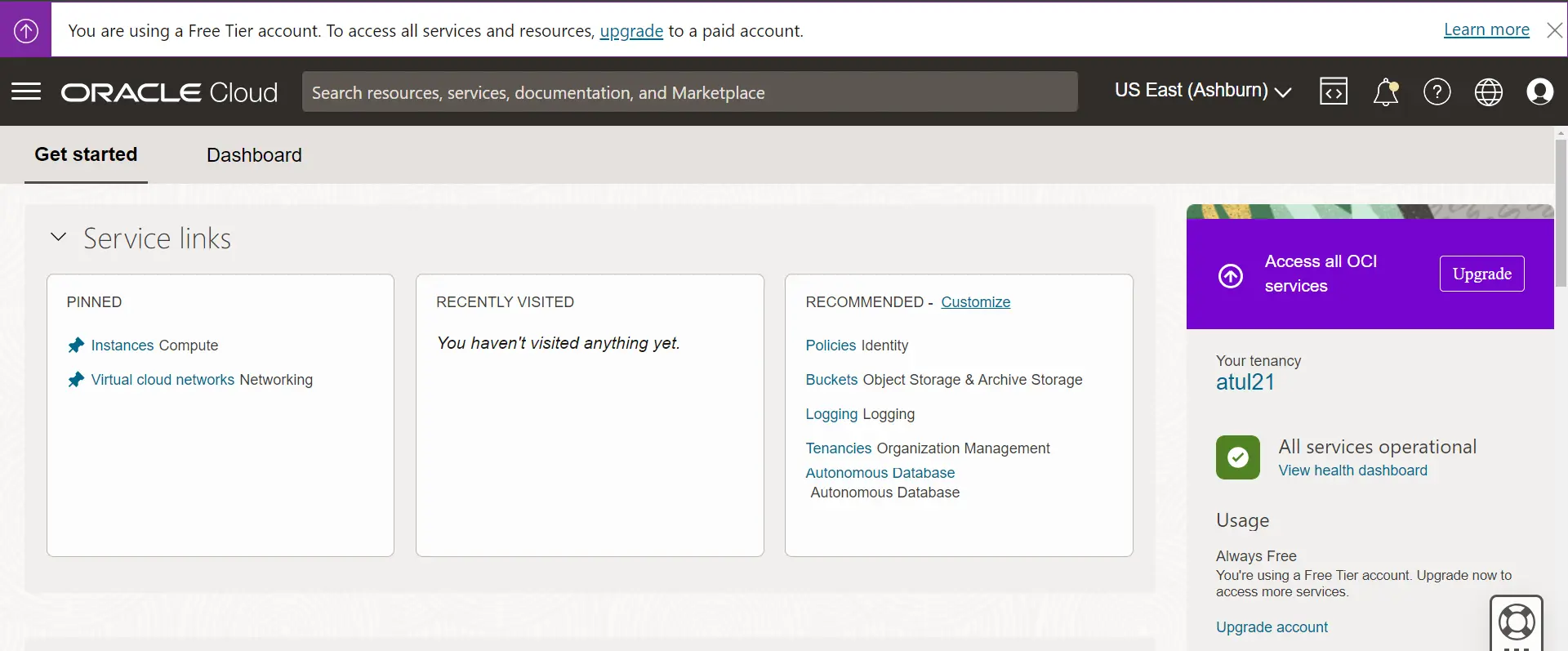Switch to the Dashboard tab
The height and width of the screenshot is (651, 1568).
[x=254, y=155]
